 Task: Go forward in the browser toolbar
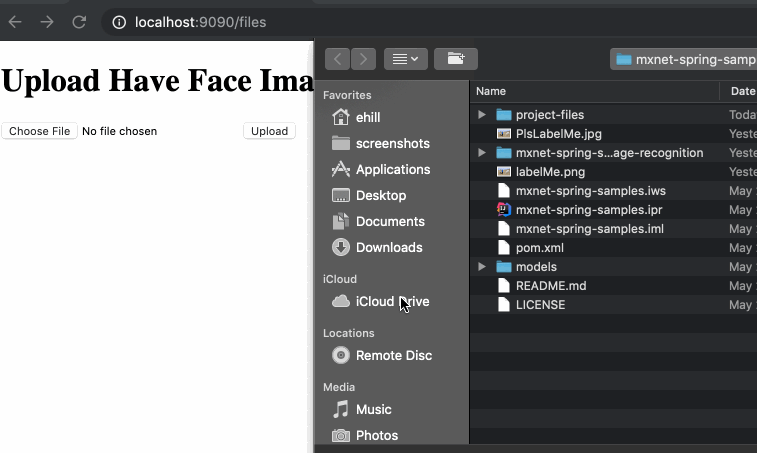pos(47,22)
